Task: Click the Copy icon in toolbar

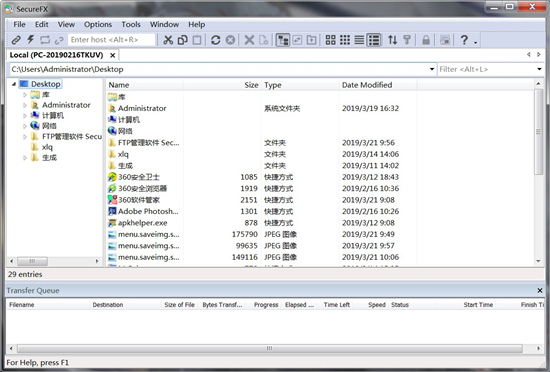Action: click(182, 40)
